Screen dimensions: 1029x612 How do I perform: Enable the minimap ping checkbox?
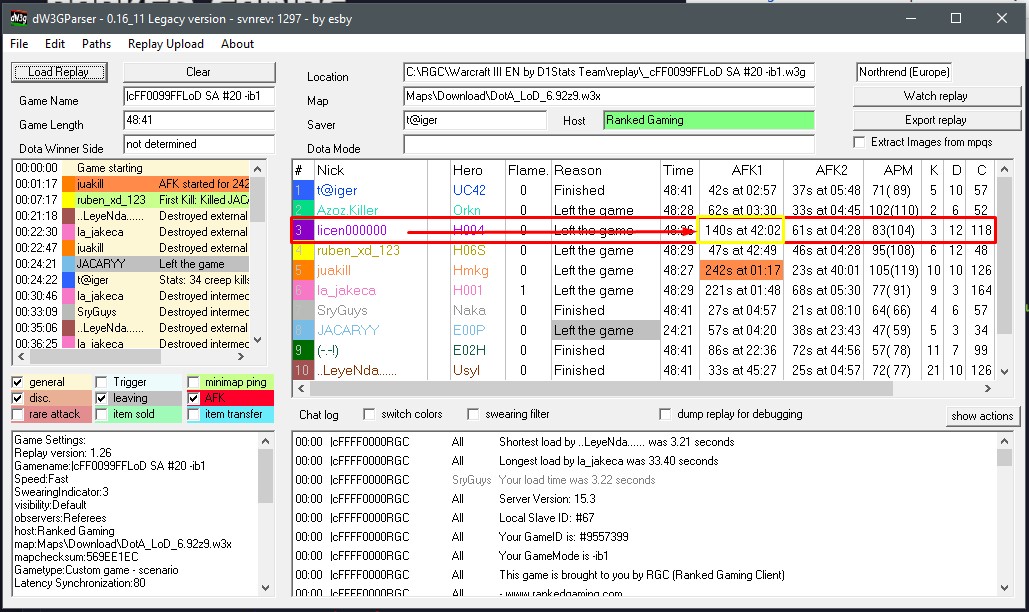(x=193, y=382)
